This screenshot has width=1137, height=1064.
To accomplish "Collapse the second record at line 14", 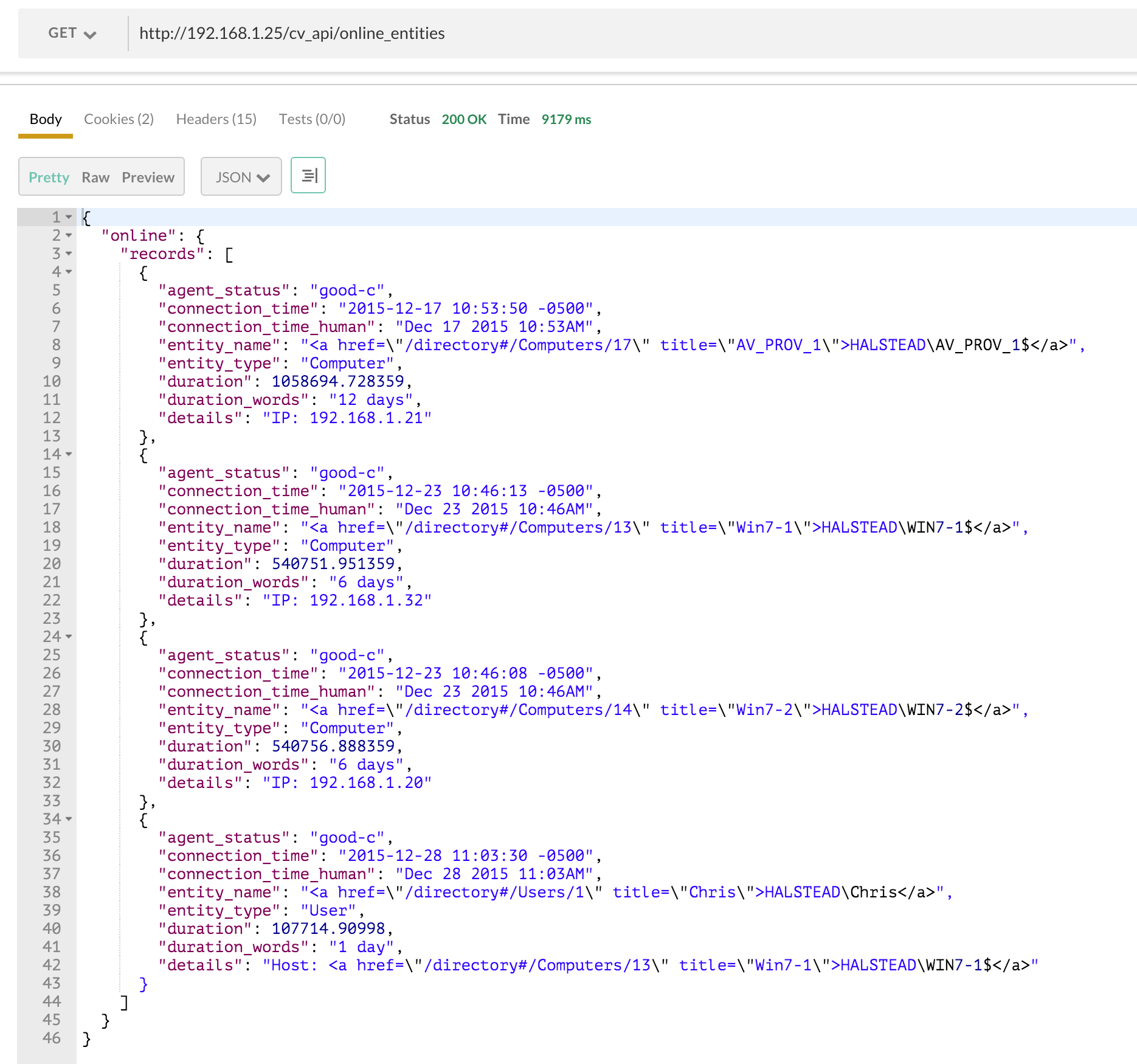I will tap(69, 454).
